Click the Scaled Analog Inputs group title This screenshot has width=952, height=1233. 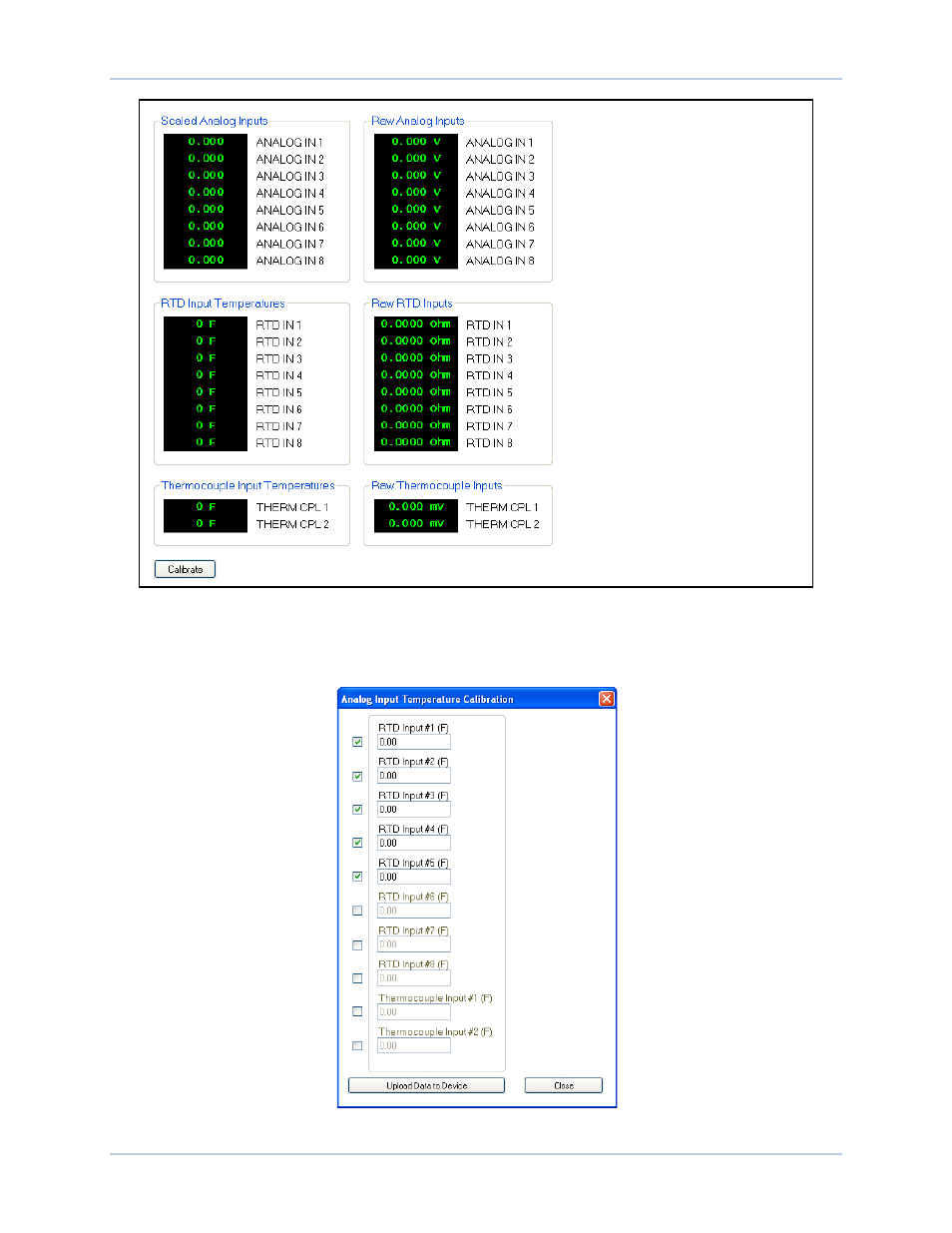[x=215, y=121]
